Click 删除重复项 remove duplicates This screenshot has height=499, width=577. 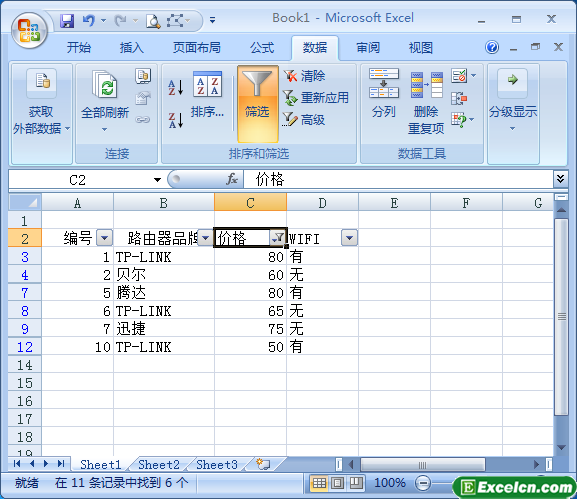pyautogui.click(x=426, y=103)
